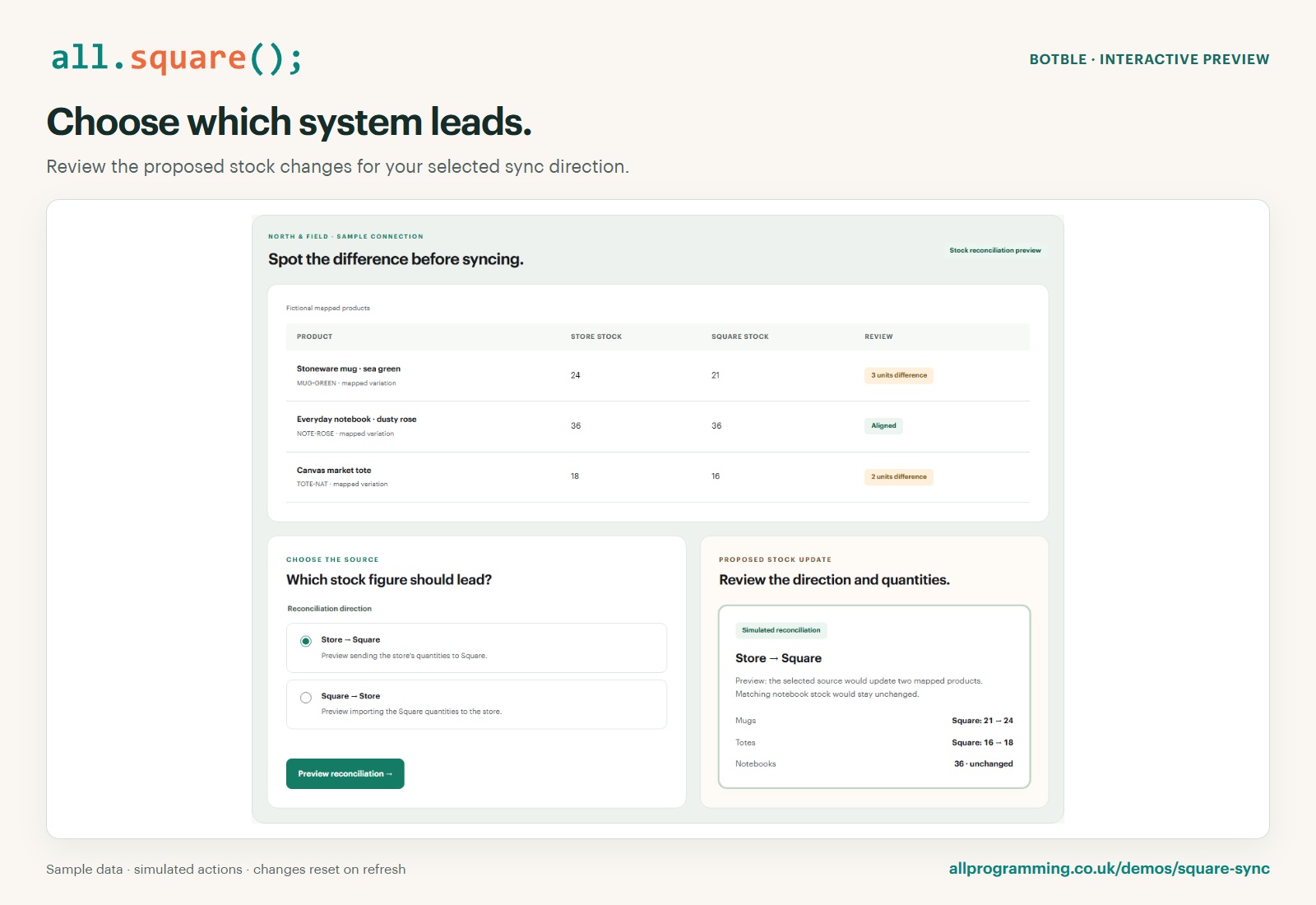
Task: Open the allprogramming.co.uk/demos/square-sync link
Action: click(x=1110, y=869)
